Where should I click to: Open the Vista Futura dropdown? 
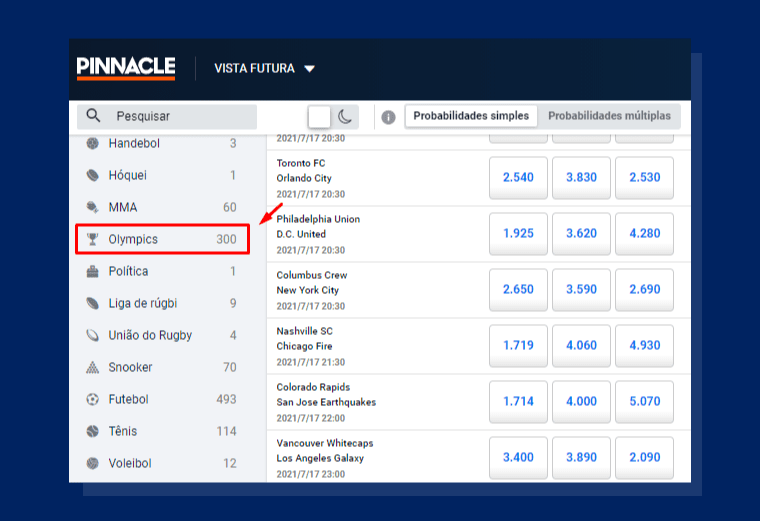264,68
